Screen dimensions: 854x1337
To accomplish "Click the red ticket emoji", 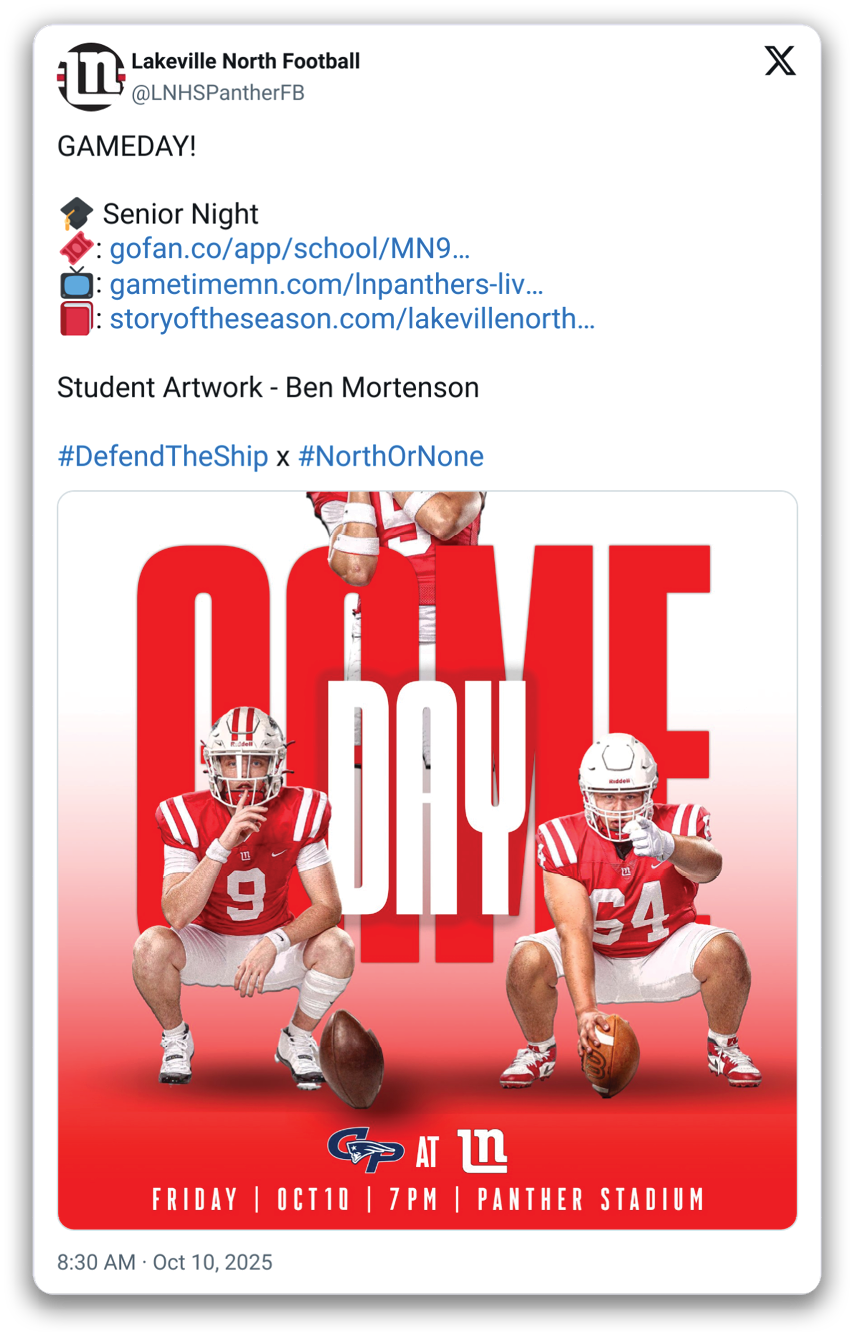I will click(76, 249).
